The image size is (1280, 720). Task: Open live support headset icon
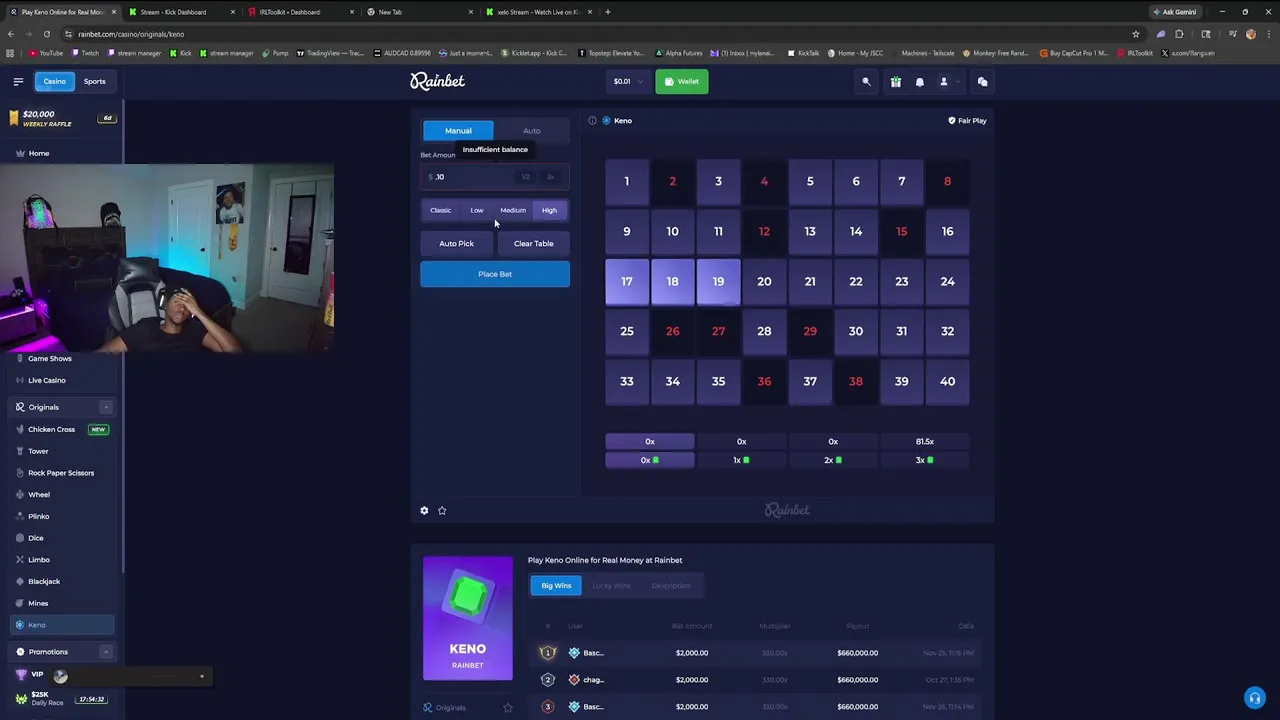(1255, 698)
